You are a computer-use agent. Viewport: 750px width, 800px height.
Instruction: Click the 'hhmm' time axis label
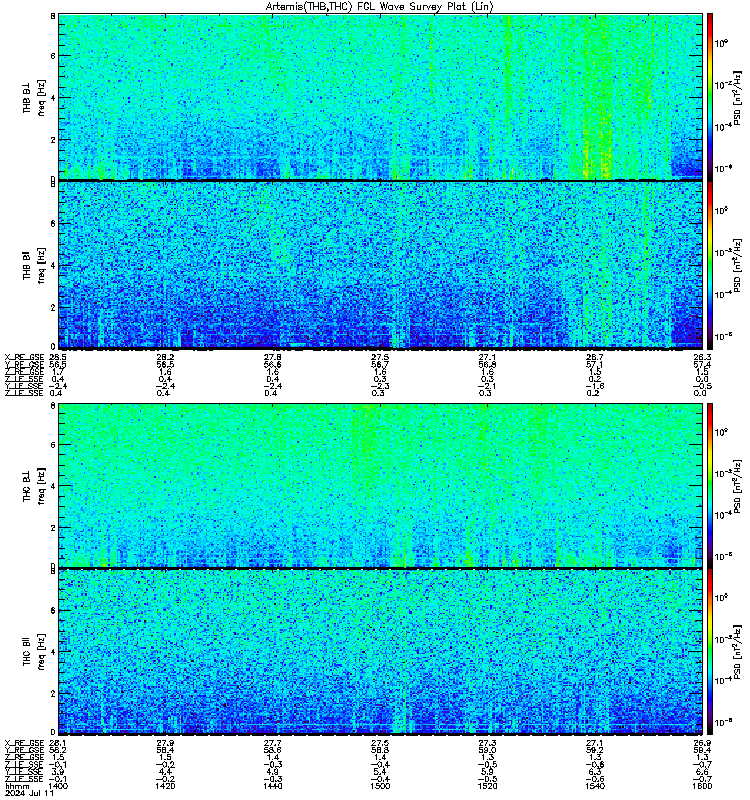pos(18,786)
